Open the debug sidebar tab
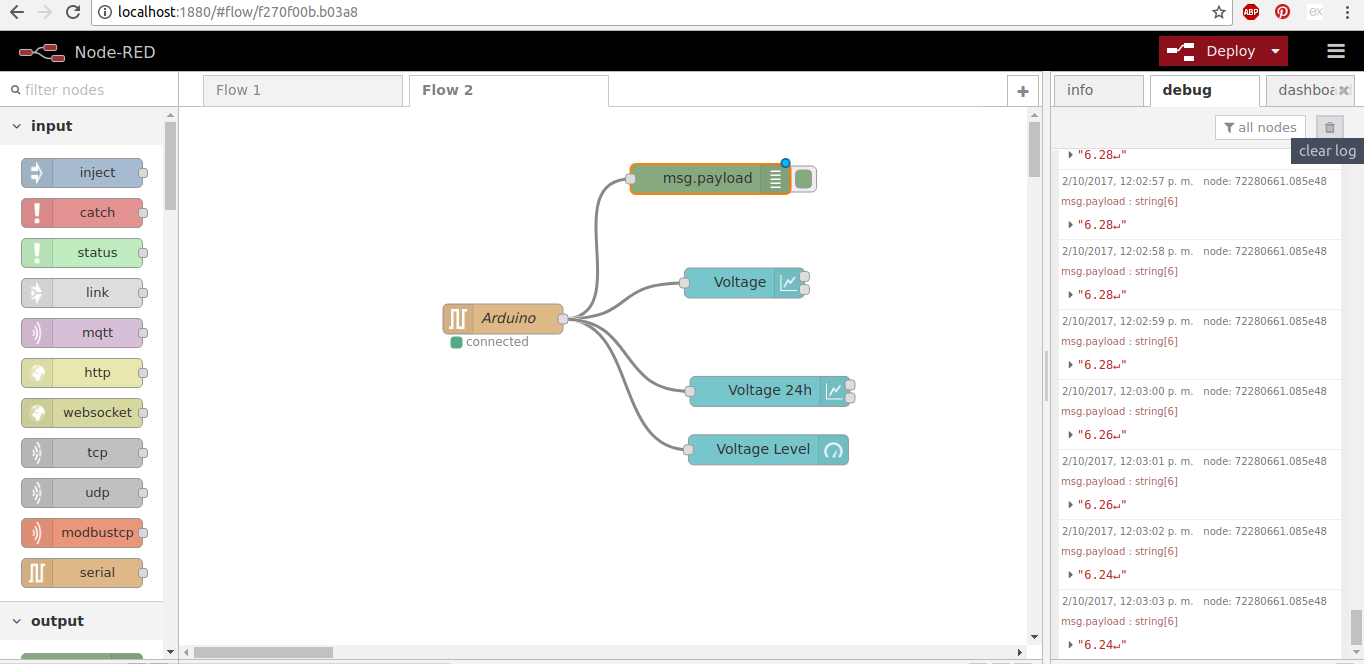 pyautogui.click(x=1204, y=90)
